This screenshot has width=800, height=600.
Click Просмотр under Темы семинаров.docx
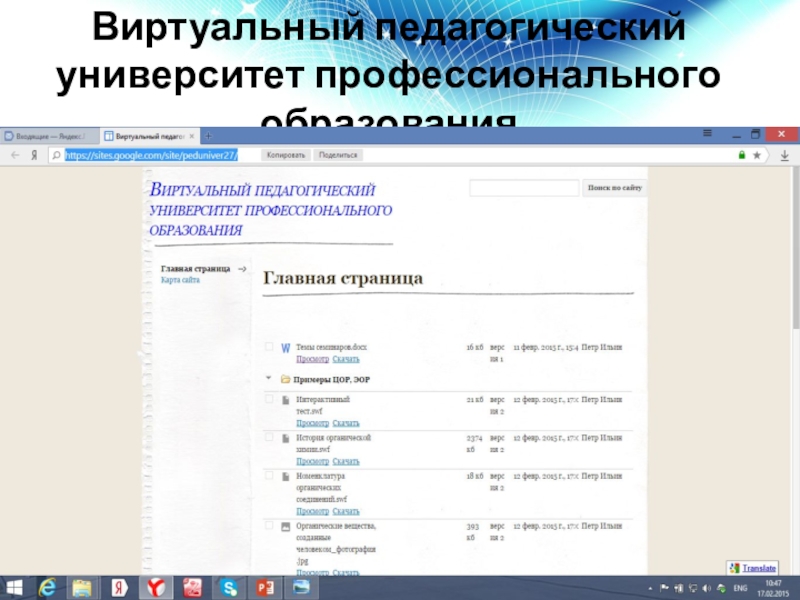[x=312, y=359]
